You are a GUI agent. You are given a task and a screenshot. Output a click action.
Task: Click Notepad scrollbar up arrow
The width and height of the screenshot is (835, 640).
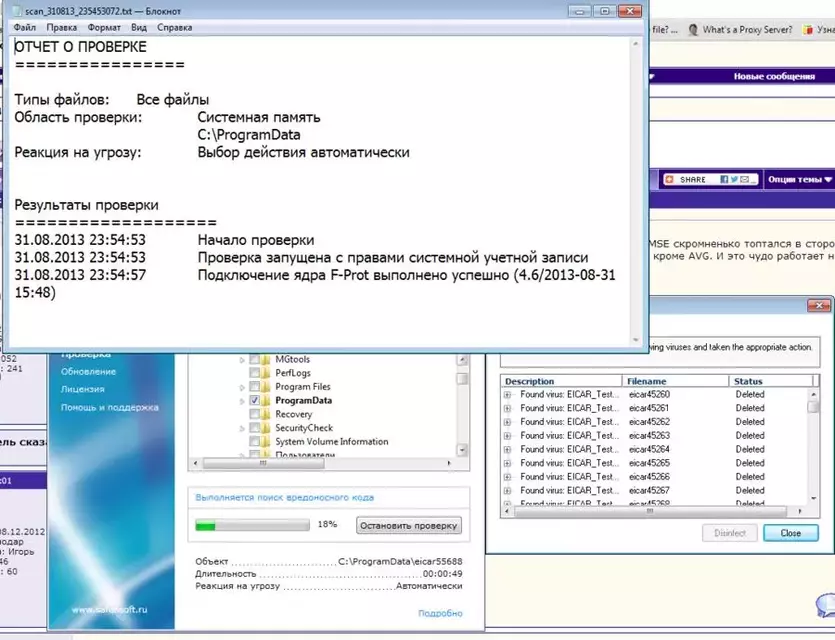635,44
